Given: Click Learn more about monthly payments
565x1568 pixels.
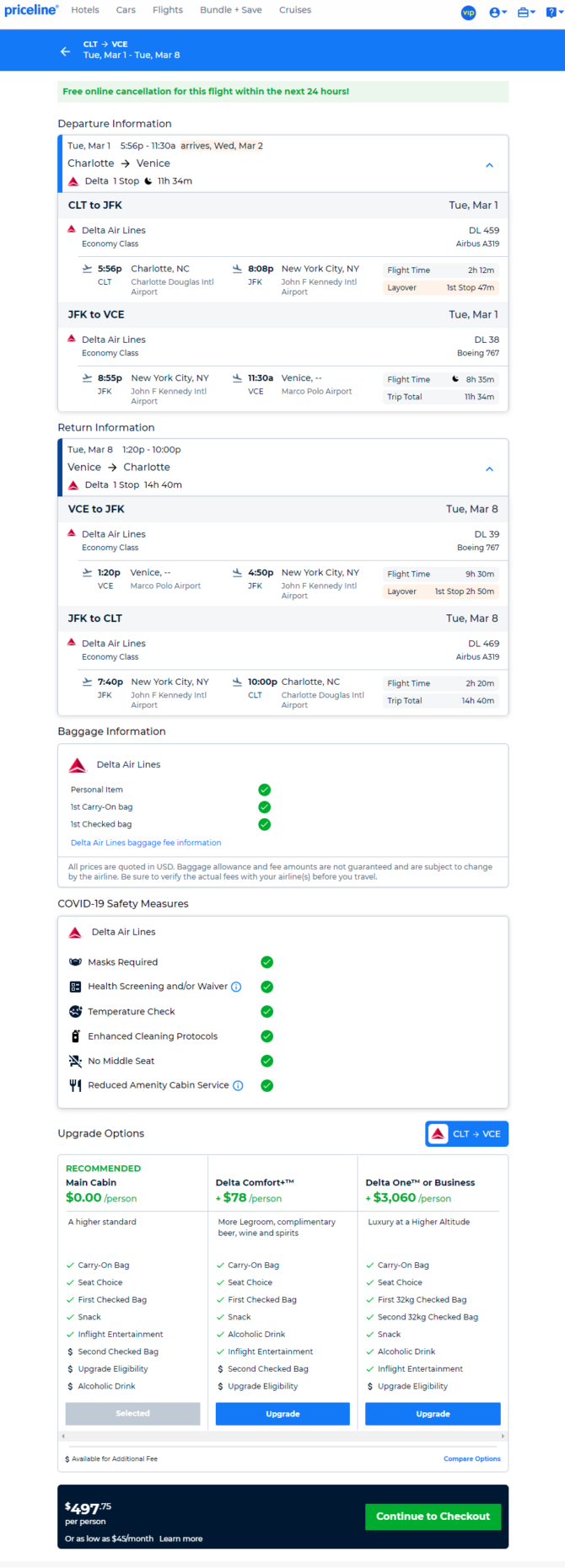Looking at the screenshot, I should tap(181, 1539).
